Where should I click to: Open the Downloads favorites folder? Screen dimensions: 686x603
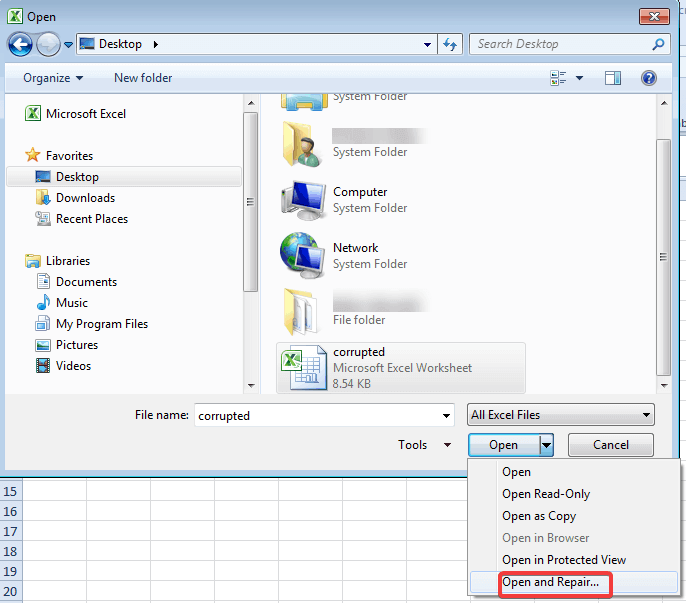(85, 198)
